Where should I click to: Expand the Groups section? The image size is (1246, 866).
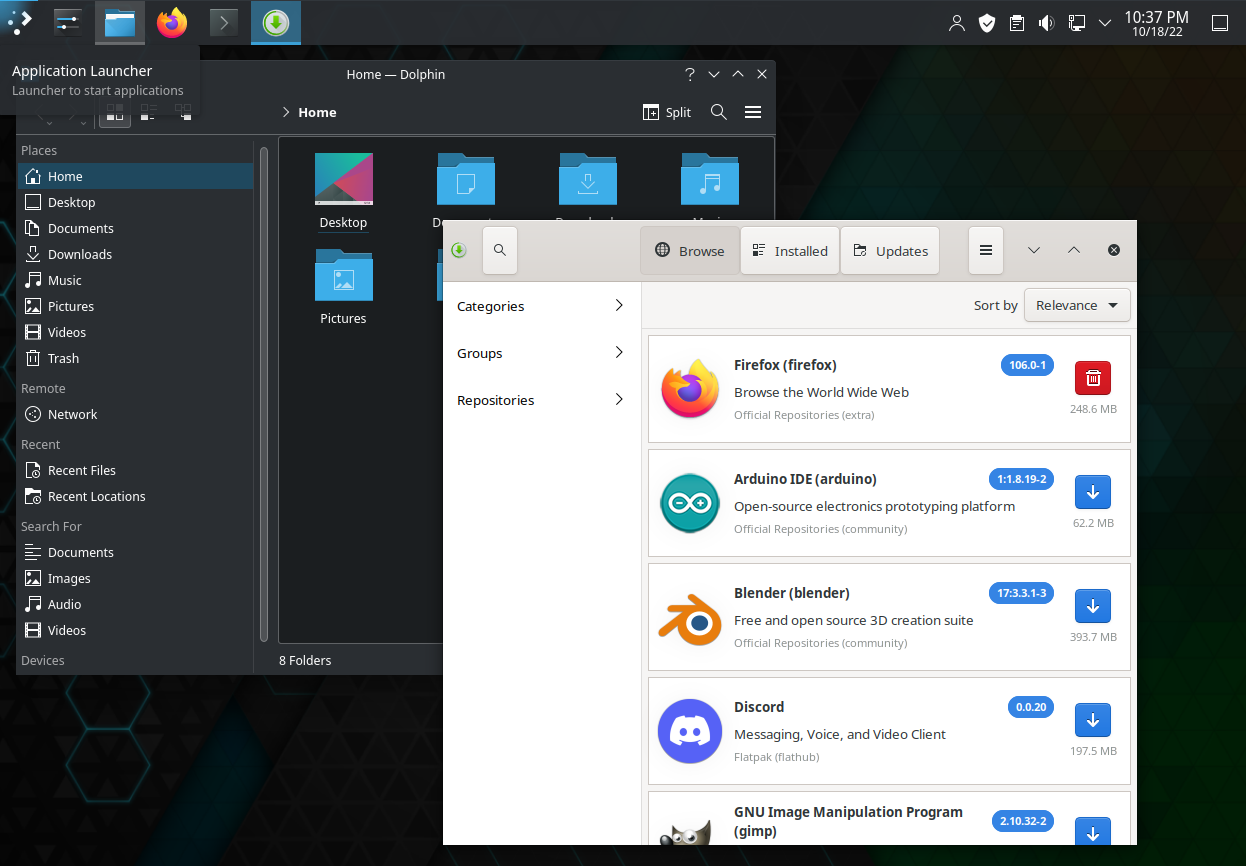[540, 353]
